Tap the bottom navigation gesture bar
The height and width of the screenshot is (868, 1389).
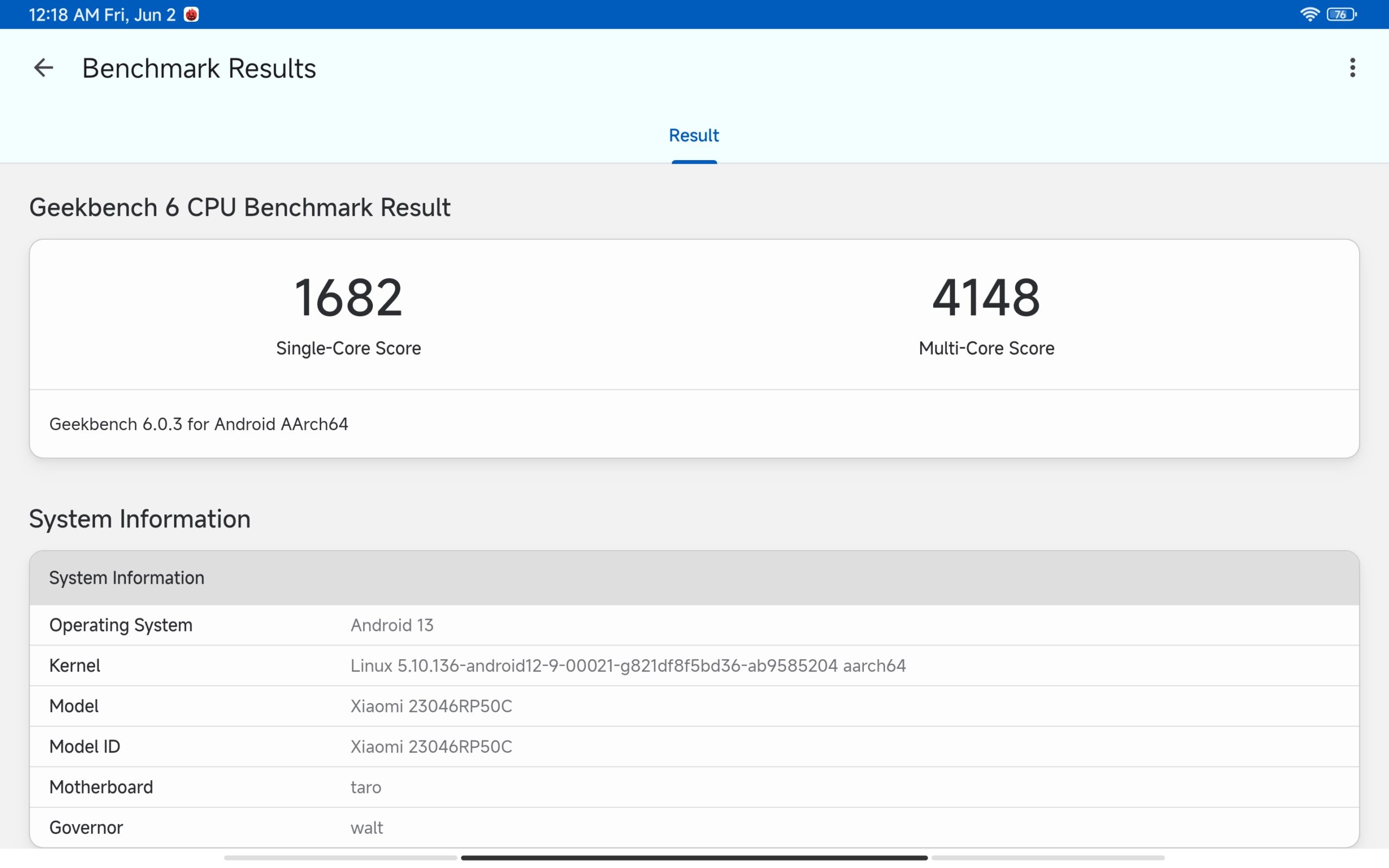coord(694,858)
